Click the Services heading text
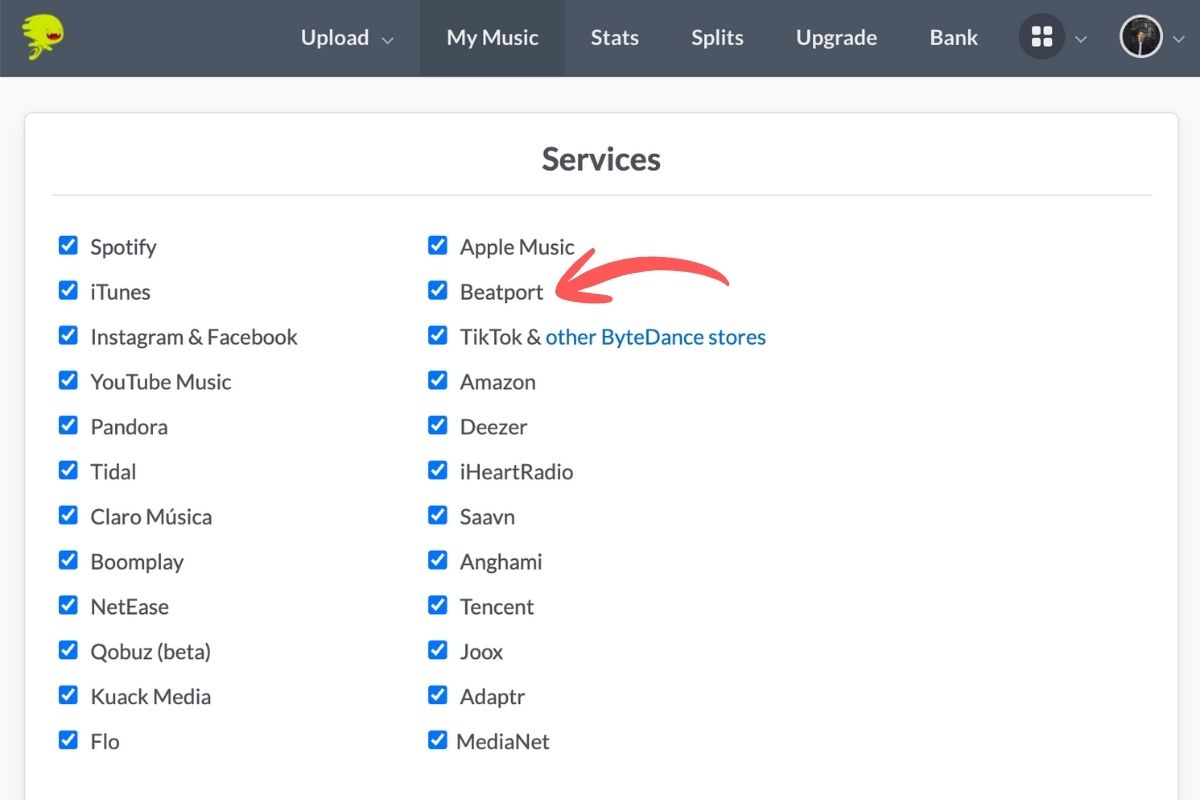 click(x=601, y=159)
